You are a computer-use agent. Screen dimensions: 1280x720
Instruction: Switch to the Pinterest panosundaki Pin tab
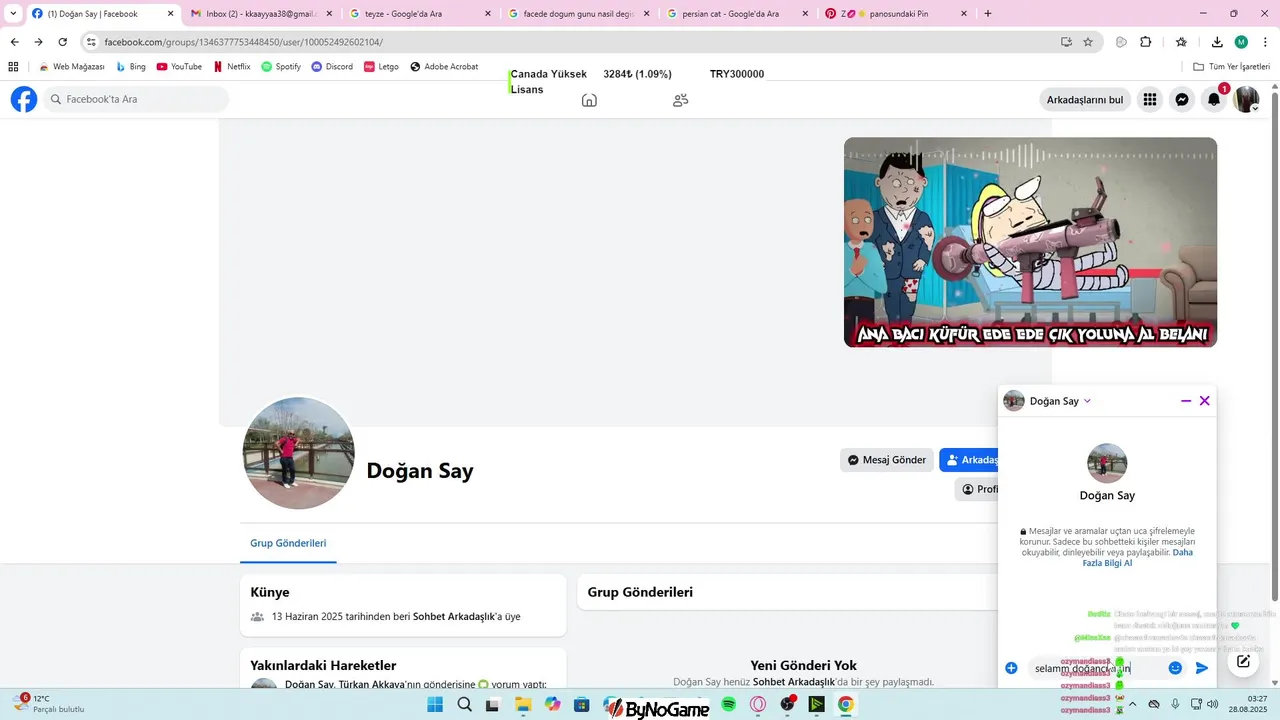pyautogui.click(x=897, y=14)
